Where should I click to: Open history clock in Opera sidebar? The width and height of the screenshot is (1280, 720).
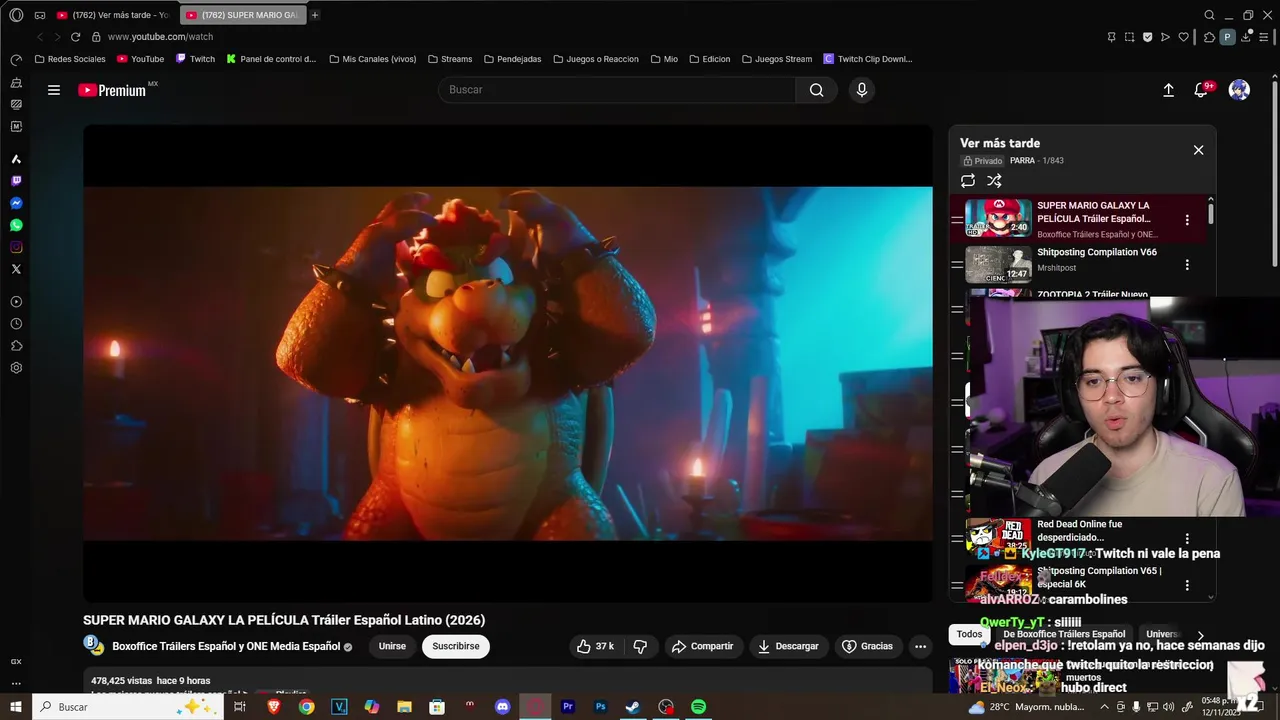(x=16, y=324)
